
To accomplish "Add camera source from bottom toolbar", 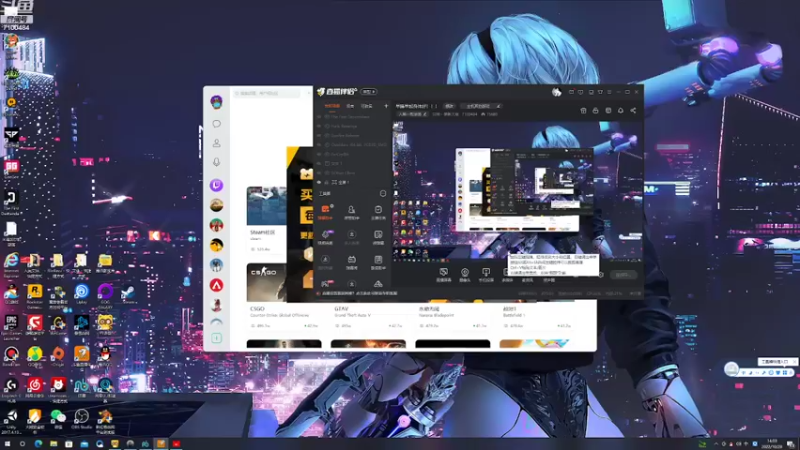I will [465, 274].
